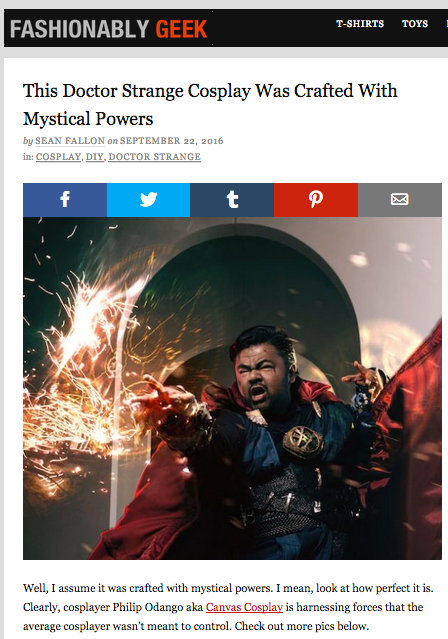Click the Eye of Agamotto amulet in photo
The width and height of the screenshot is (448, 639).
(303, 442)
